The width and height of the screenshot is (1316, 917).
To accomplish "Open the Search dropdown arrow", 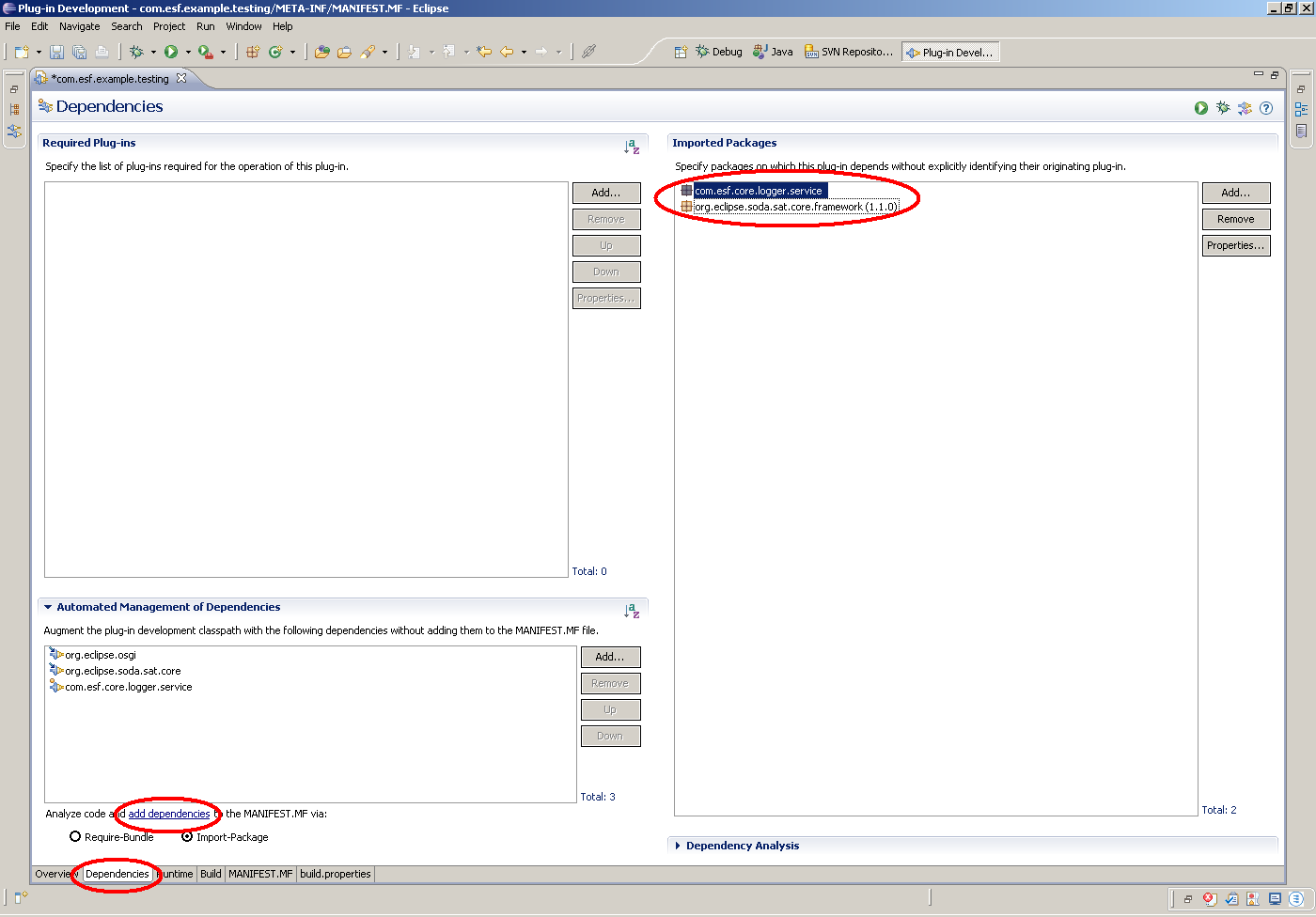I will click(x=384, y=52).
